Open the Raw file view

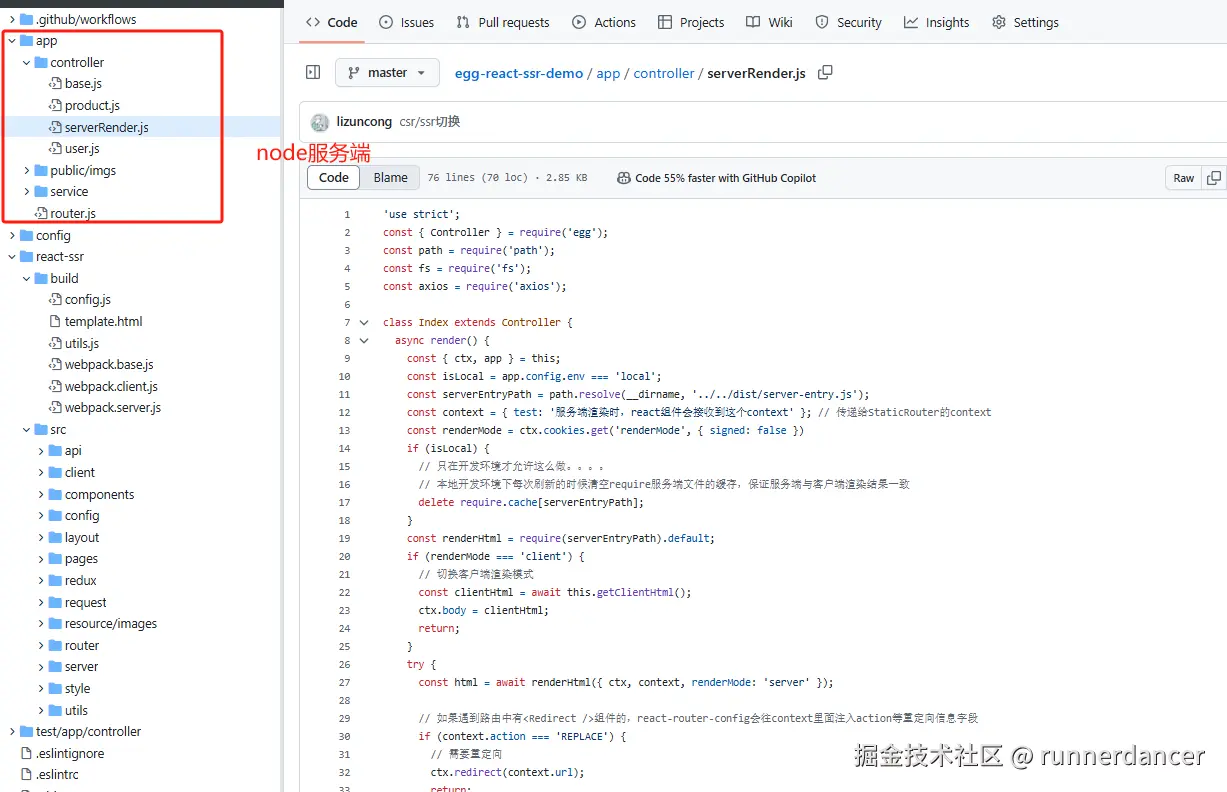(x=1184, y=178)
